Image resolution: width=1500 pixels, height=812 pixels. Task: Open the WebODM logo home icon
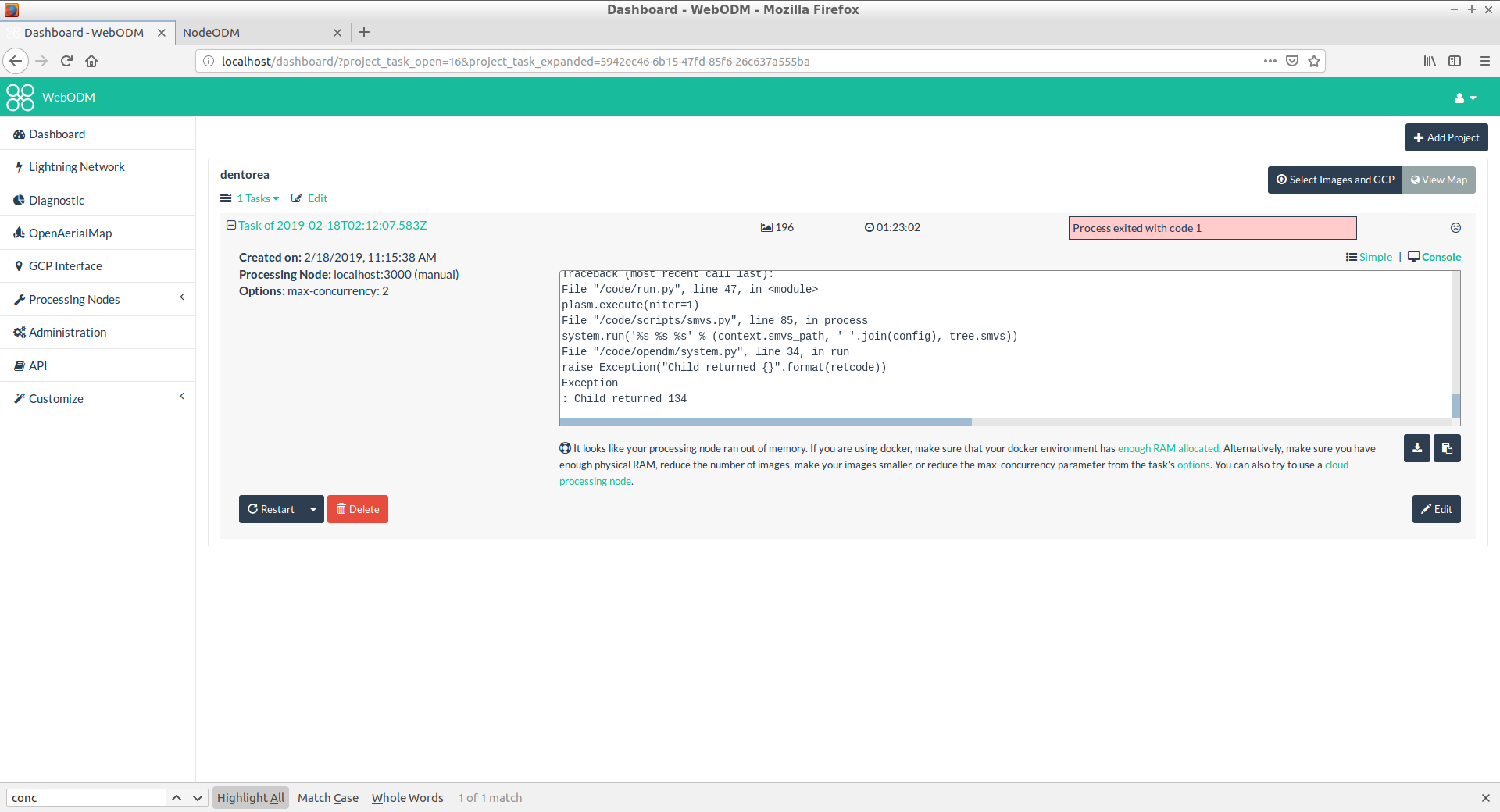pyautogui.click(x=19, y=97)
